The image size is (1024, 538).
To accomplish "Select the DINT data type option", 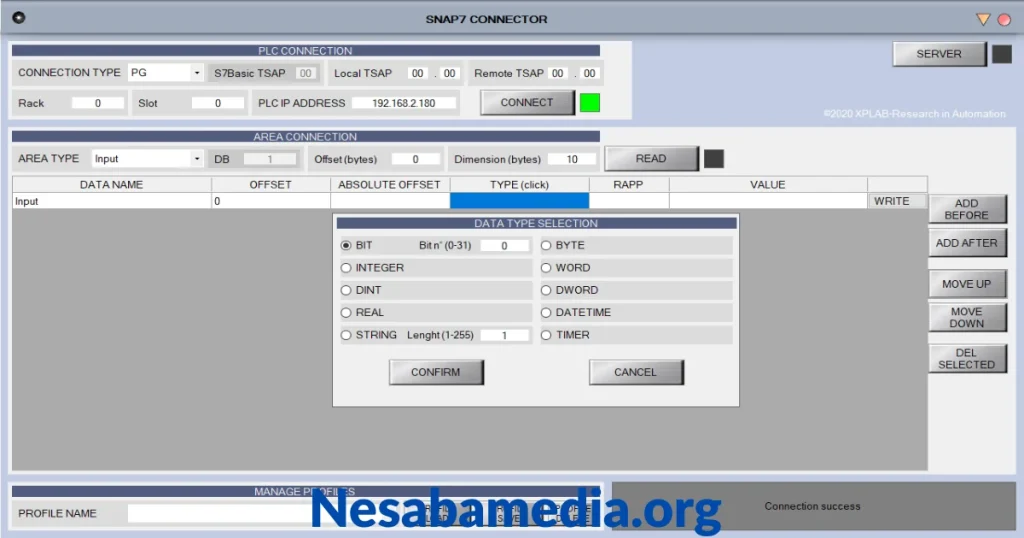I will point(346,290).
